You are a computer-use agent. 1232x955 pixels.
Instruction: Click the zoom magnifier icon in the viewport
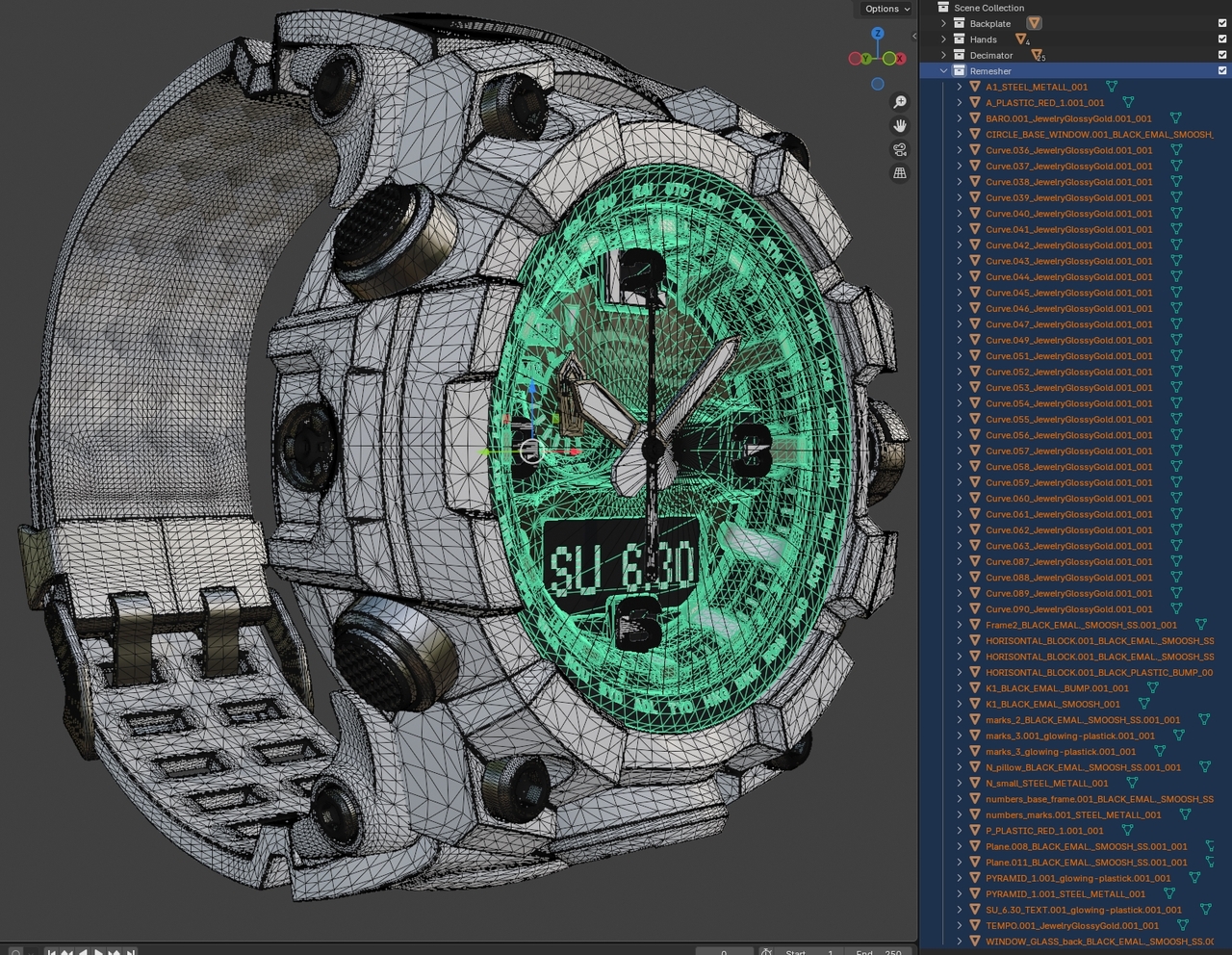[x=900, y=102]
